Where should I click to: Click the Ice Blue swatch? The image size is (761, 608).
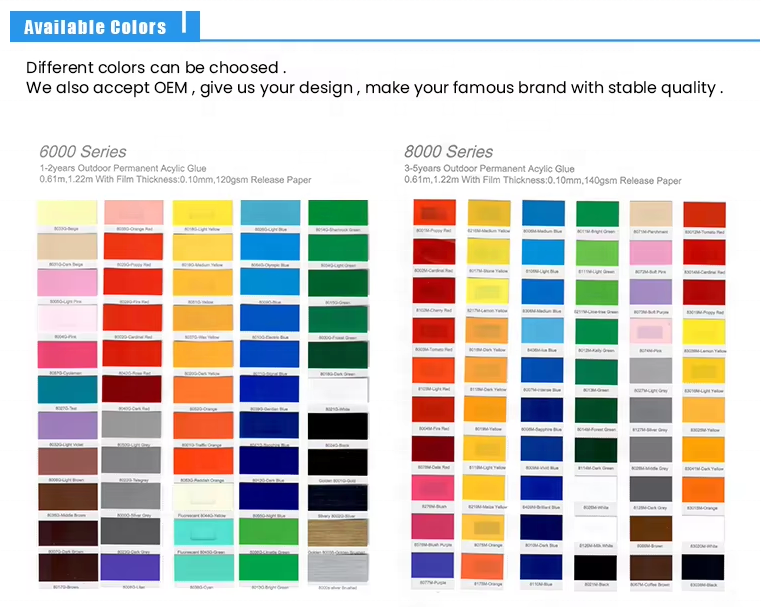point(542,330)
